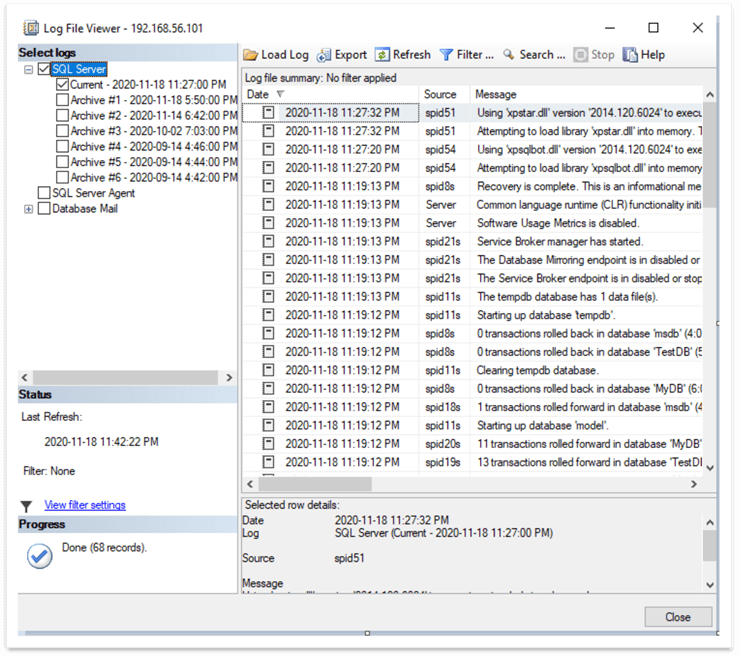740x655 pixels.
Task: Click the Close button
Action: pyautogui.click(x=678, y=617)
